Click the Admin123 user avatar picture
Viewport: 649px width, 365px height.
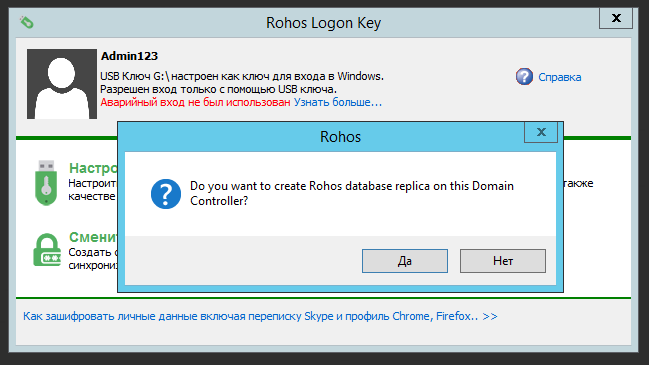(x=62, y=84)
